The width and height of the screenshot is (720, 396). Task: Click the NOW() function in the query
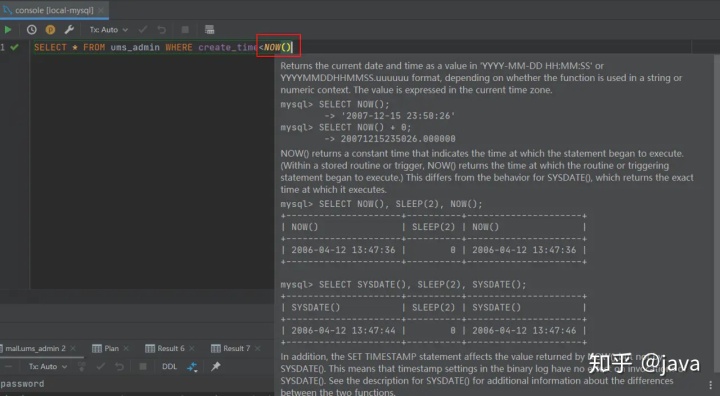pyautogui.click(x=277, y=47)
